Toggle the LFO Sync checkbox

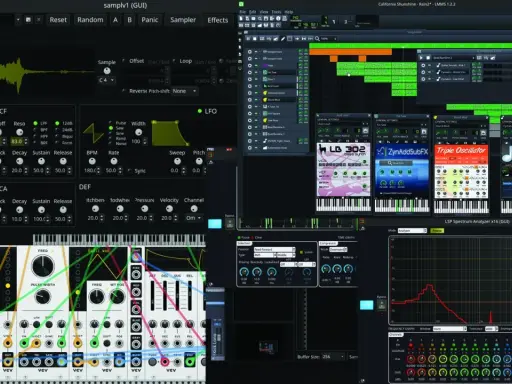[x=130, y=171]
